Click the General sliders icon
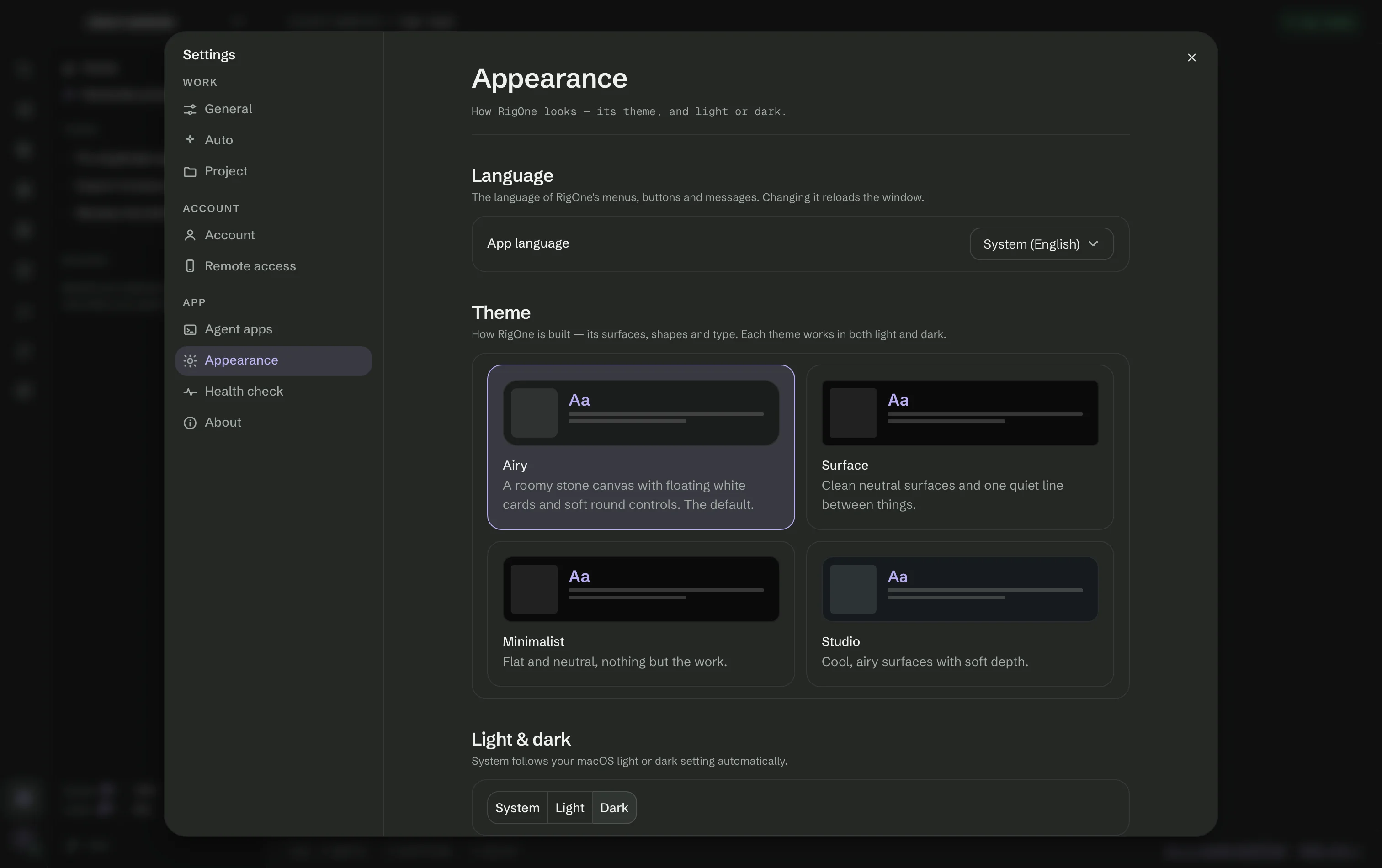The width and height of the screenshot is (1382, 868). [x=190, y=109]
